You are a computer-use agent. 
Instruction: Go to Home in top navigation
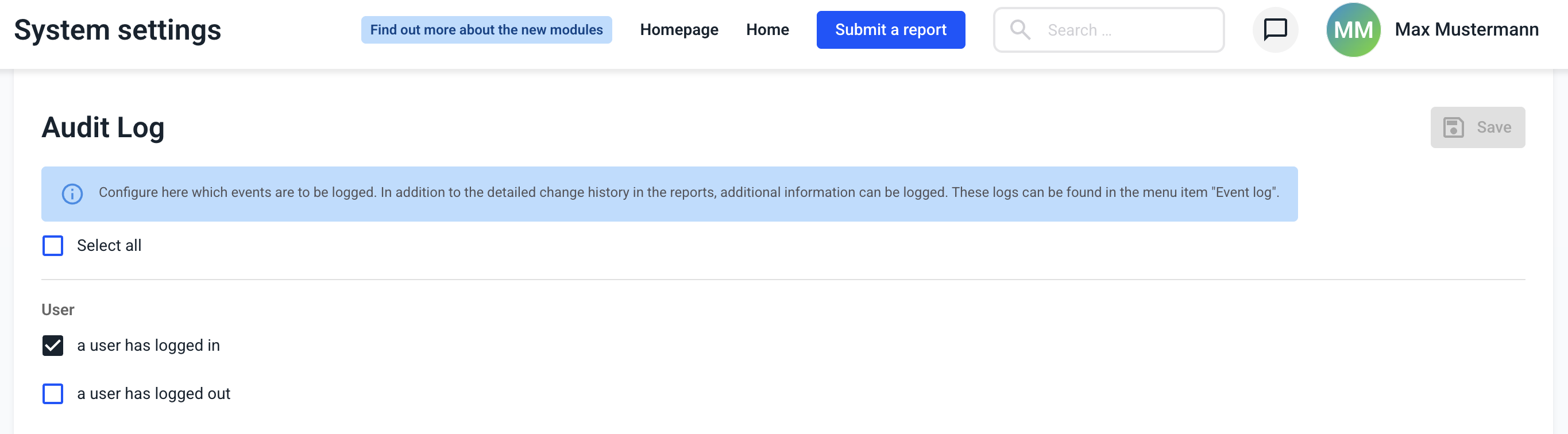[x=767, y=30]
